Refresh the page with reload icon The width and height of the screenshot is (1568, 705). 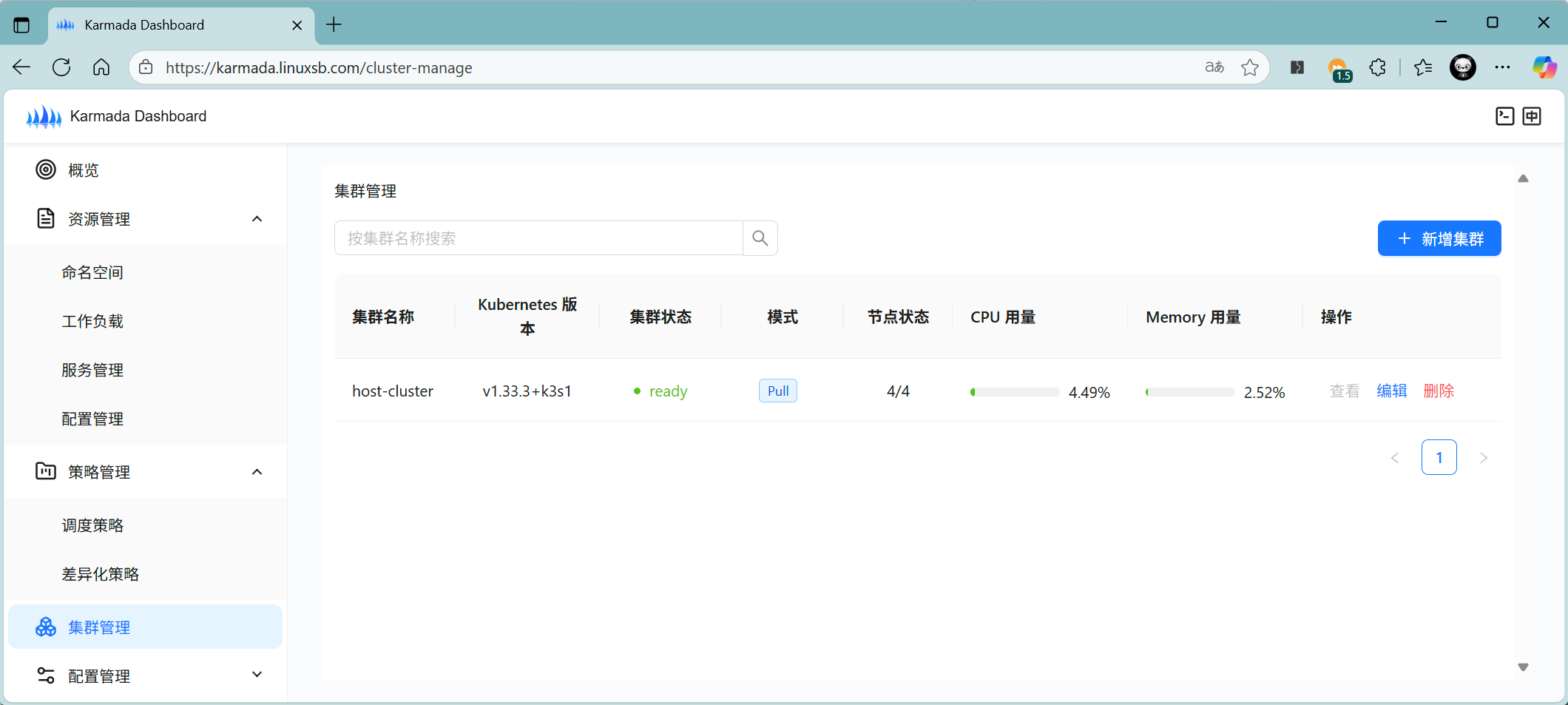pyautogui.click(x=61, y=67)
